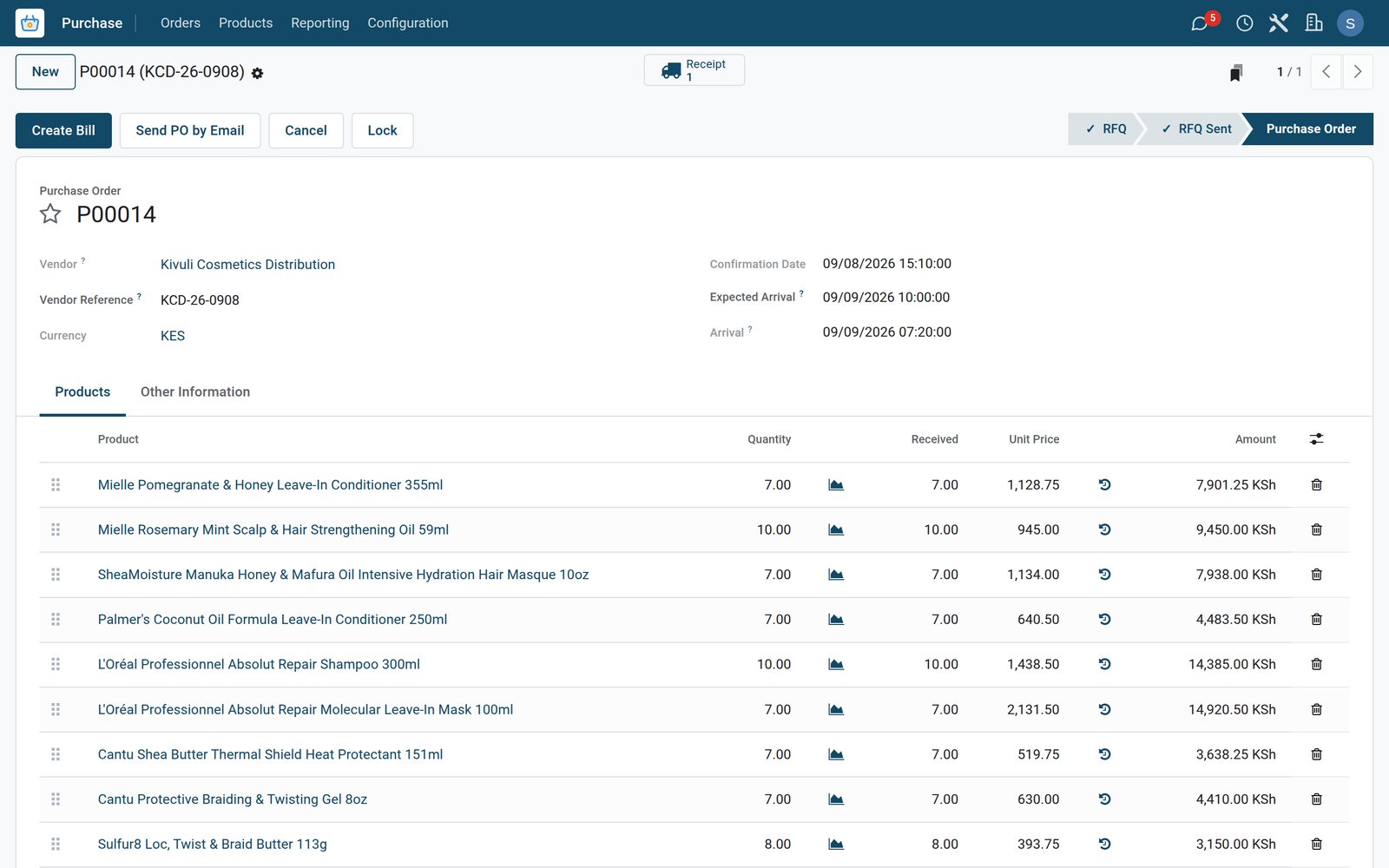Open the Purchase app home icon

click(30, 23)
